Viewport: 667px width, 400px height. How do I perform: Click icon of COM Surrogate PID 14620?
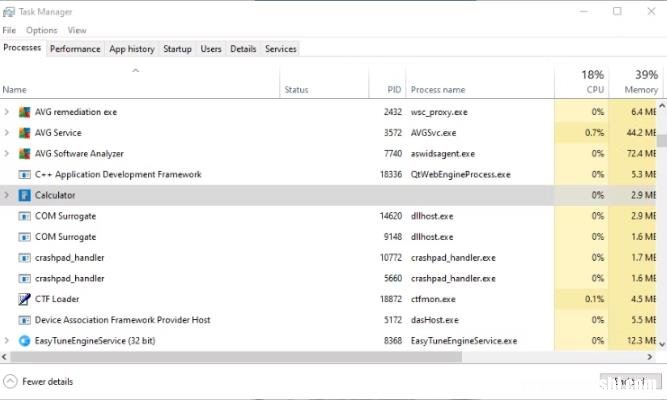tap(25, 216)
